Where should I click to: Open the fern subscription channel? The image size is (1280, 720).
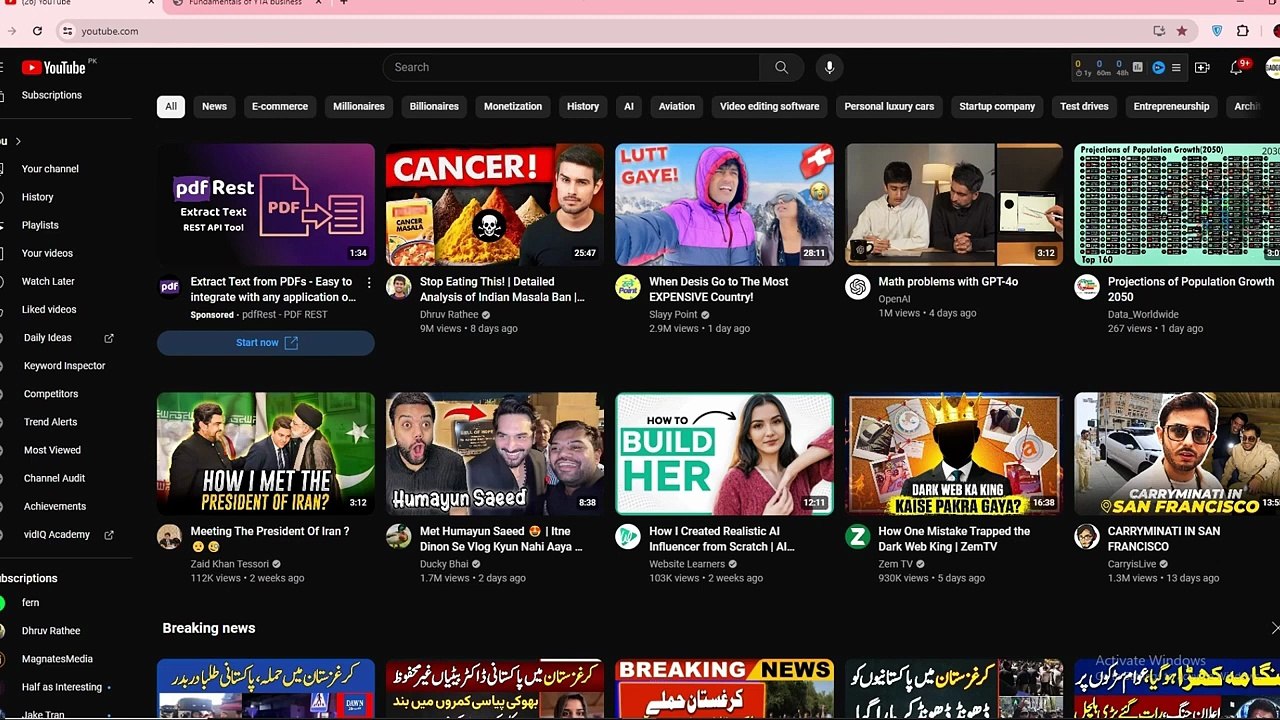point(30,603)
